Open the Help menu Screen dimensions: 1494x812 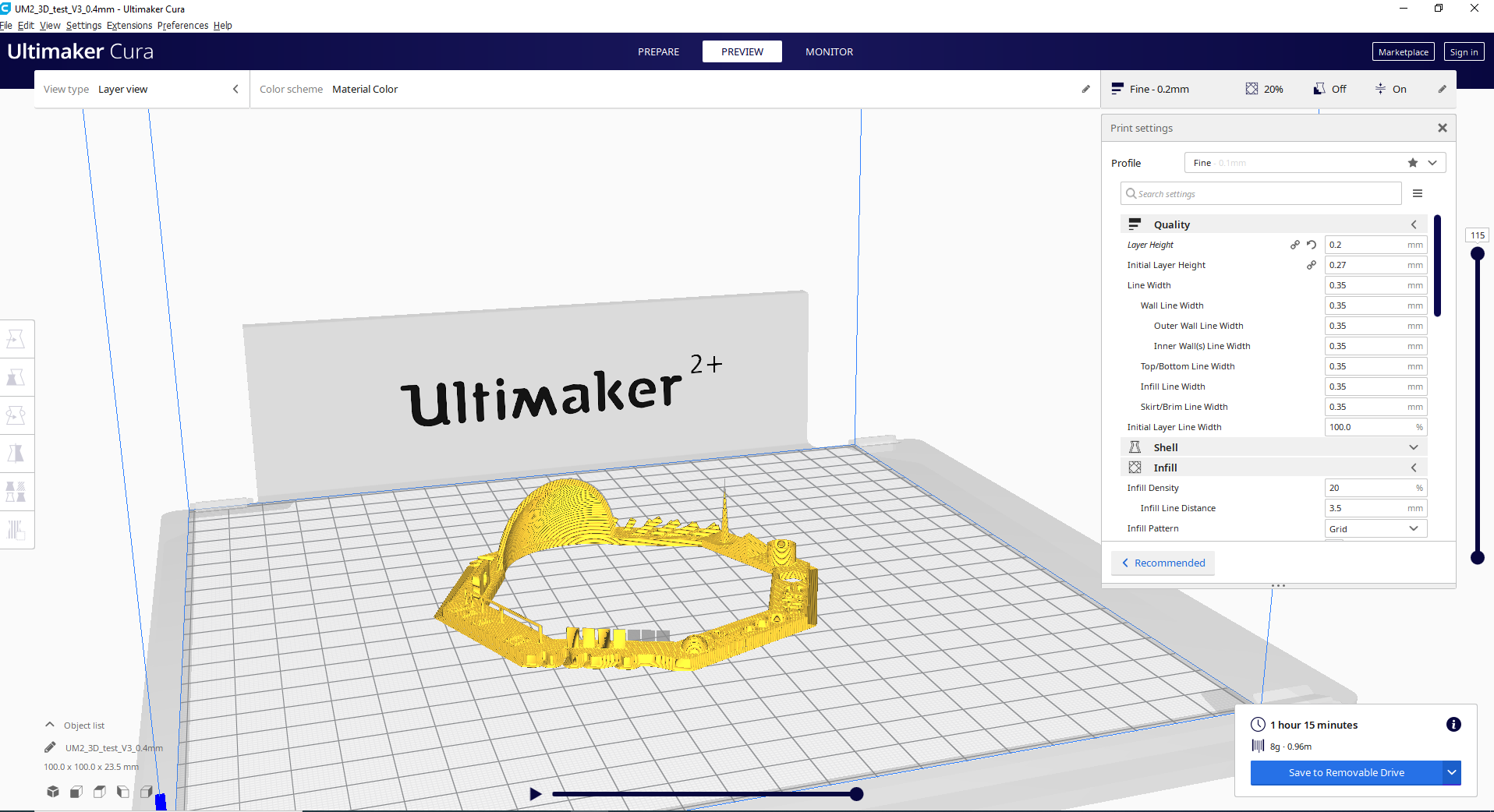(x=223, y=26)
